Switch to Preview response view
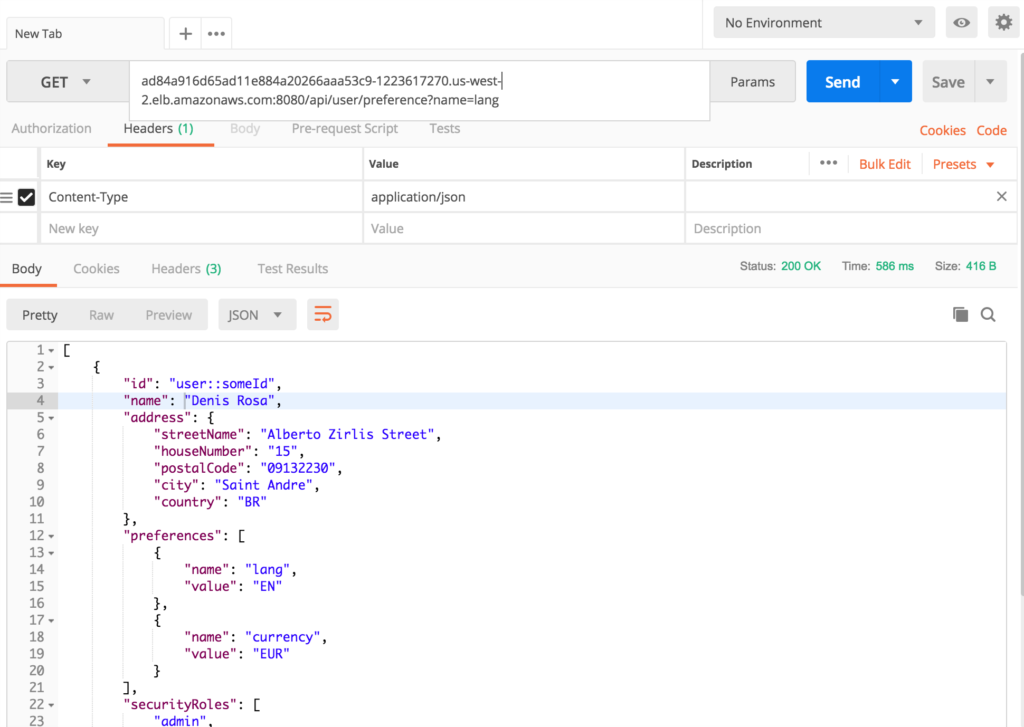The width and height of the screenshot is (1024, 727). pos(168,315)
